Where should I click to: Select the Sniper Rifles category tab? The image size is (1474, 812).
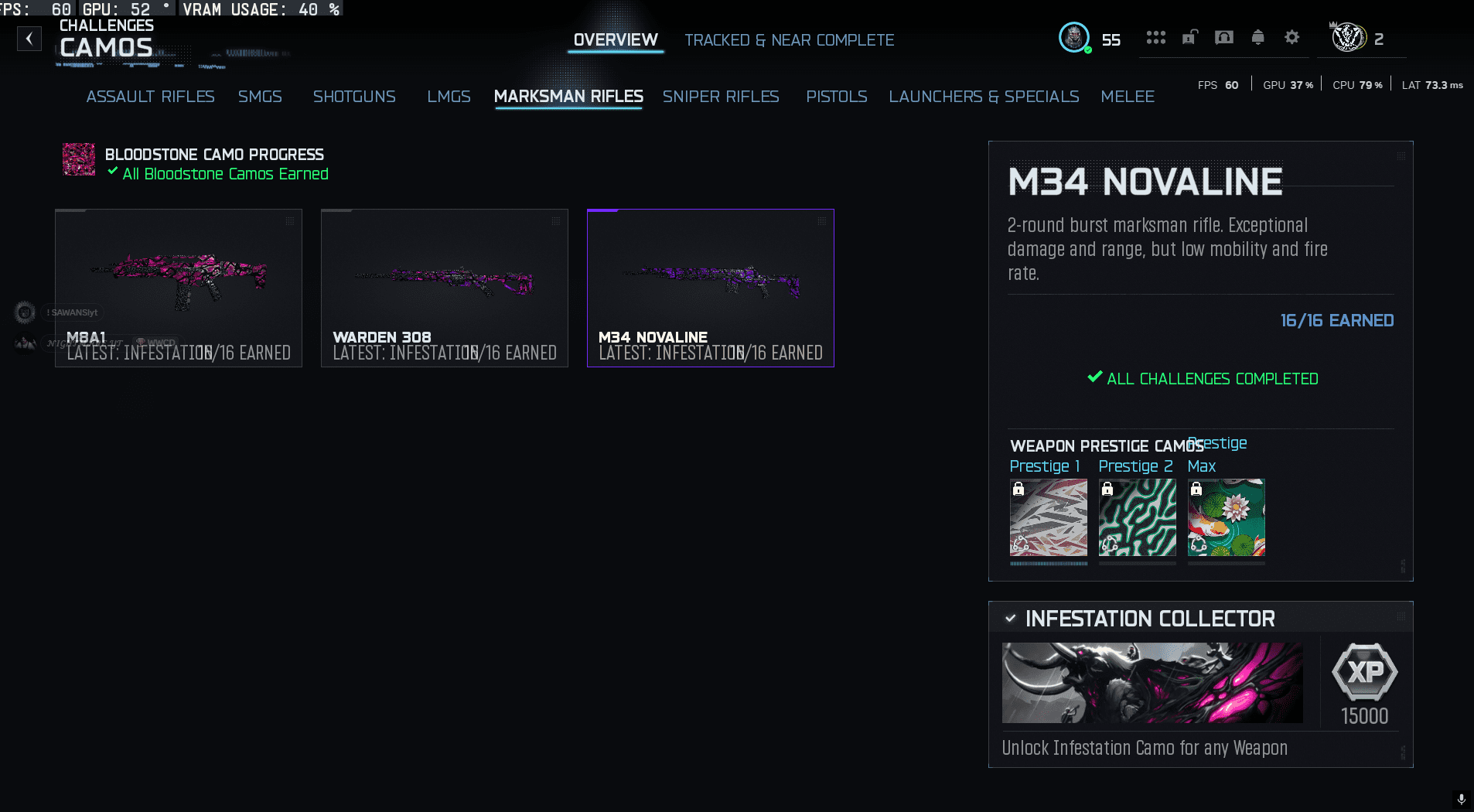coord(720,97)
